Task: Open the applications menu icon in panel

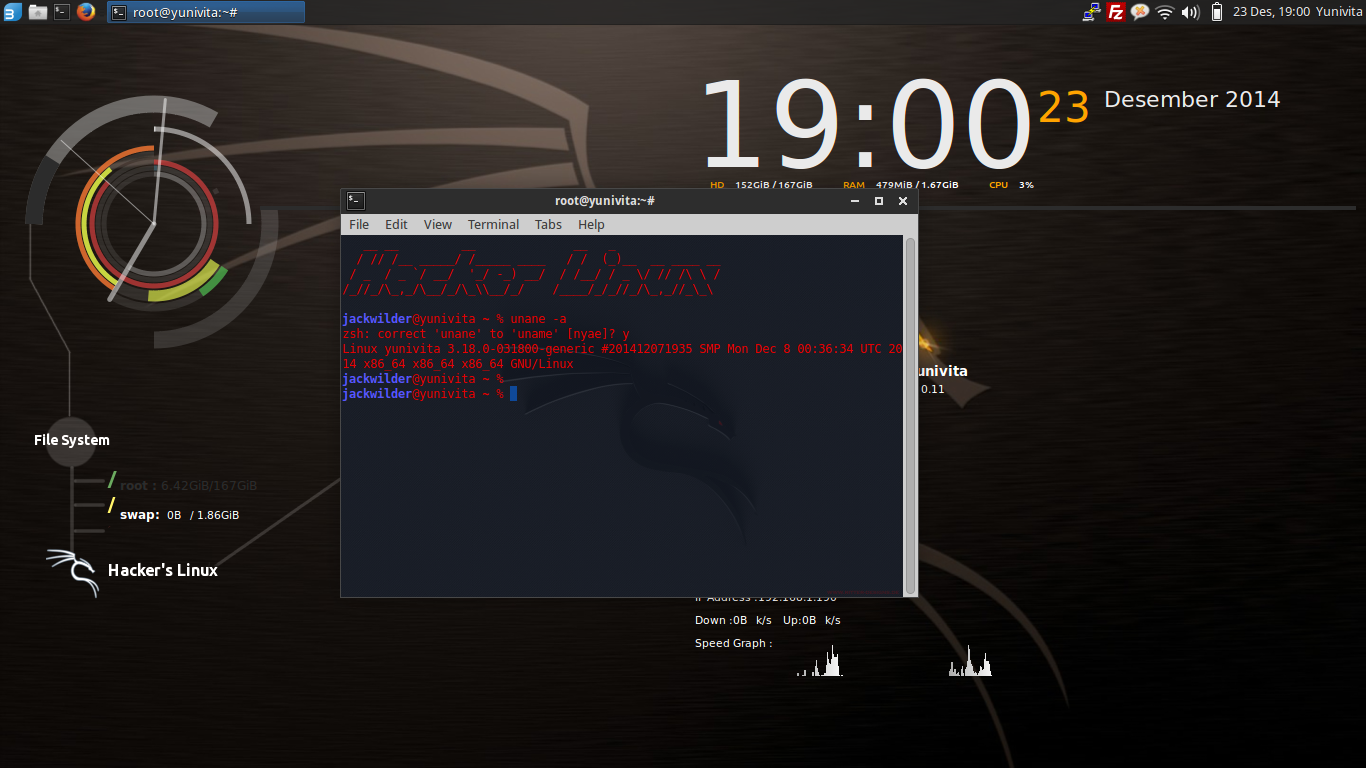Action: [12, 12]
